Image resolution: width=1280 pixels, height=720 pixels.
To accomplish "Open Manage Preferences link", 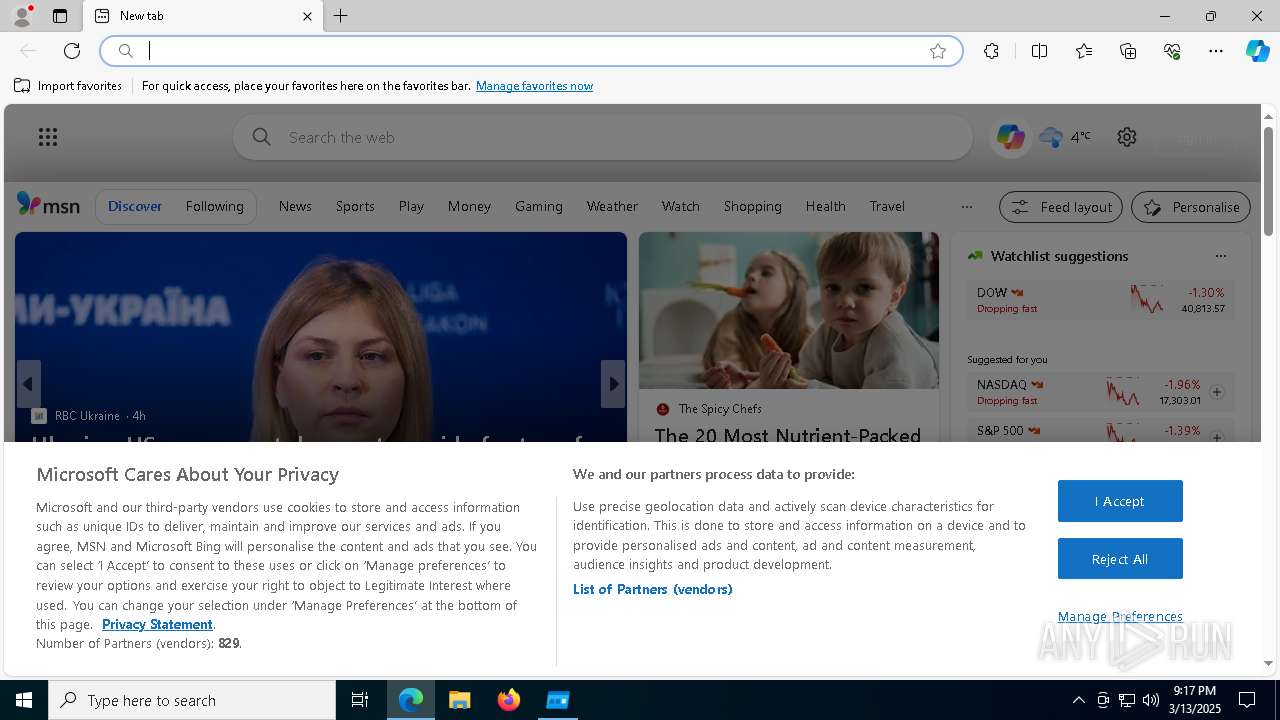I will click(x=1120, y=616).
